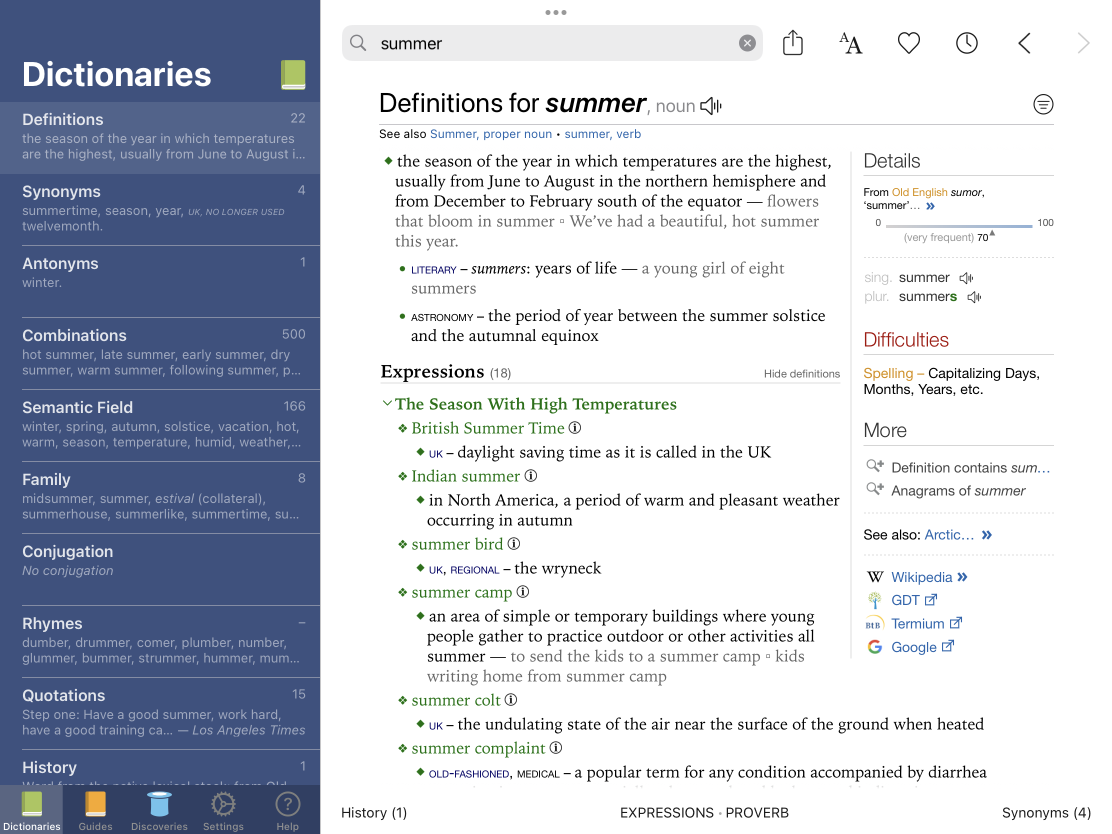Open text size settings icon
This screenshot has height=834, width=1112.
850,43
